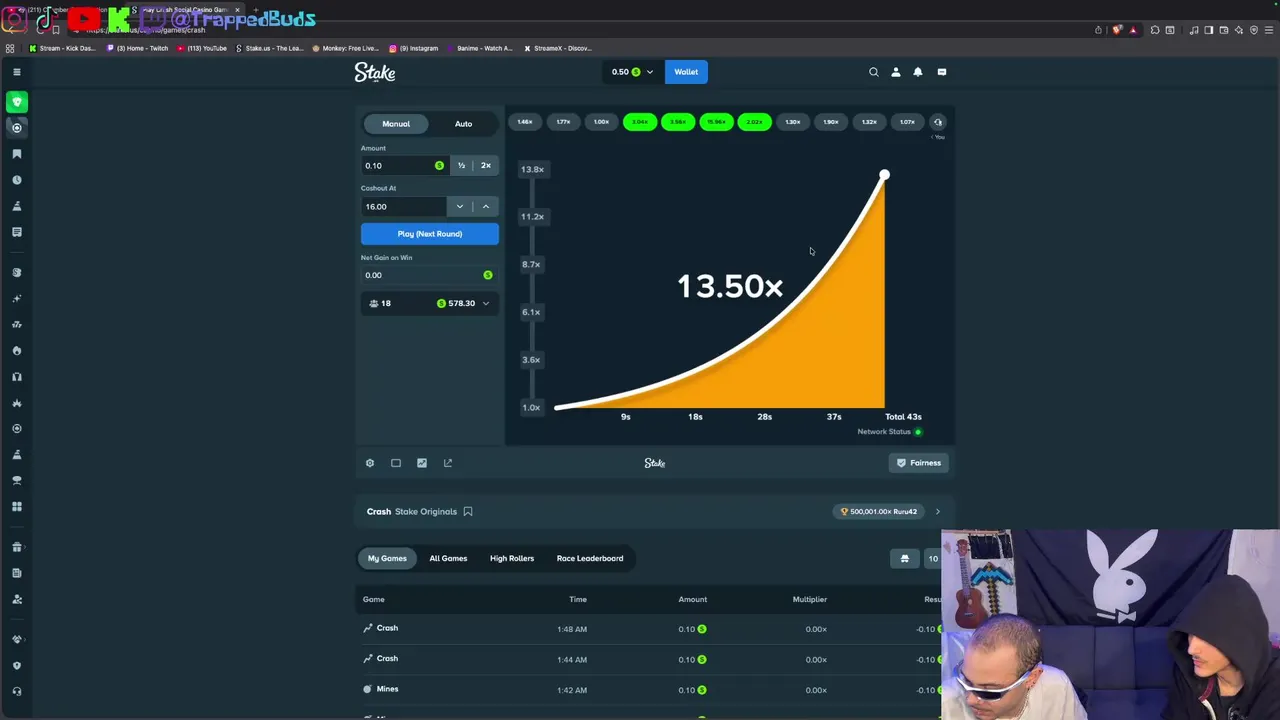Open the Brave Wallet icon in toolbar
Image resolution: width=1280 pixels, height=720 pixels.
(1224, 30)
